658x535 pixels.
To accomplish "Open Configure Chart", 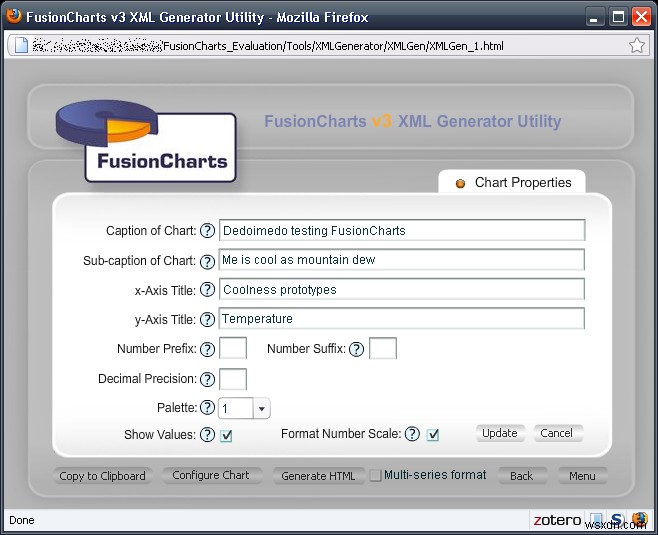I will (x=211, y=475).
